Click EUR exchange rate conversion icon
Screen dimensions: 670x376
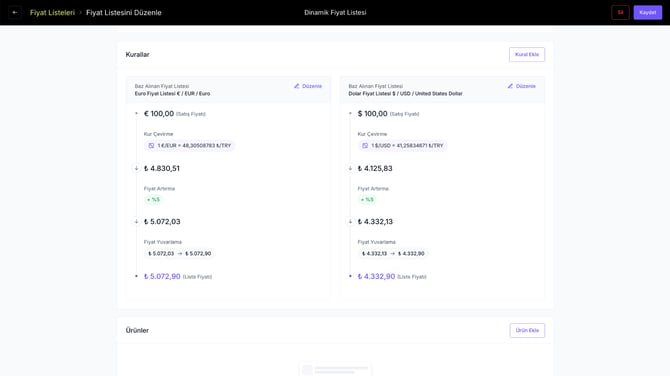(151, 146)
